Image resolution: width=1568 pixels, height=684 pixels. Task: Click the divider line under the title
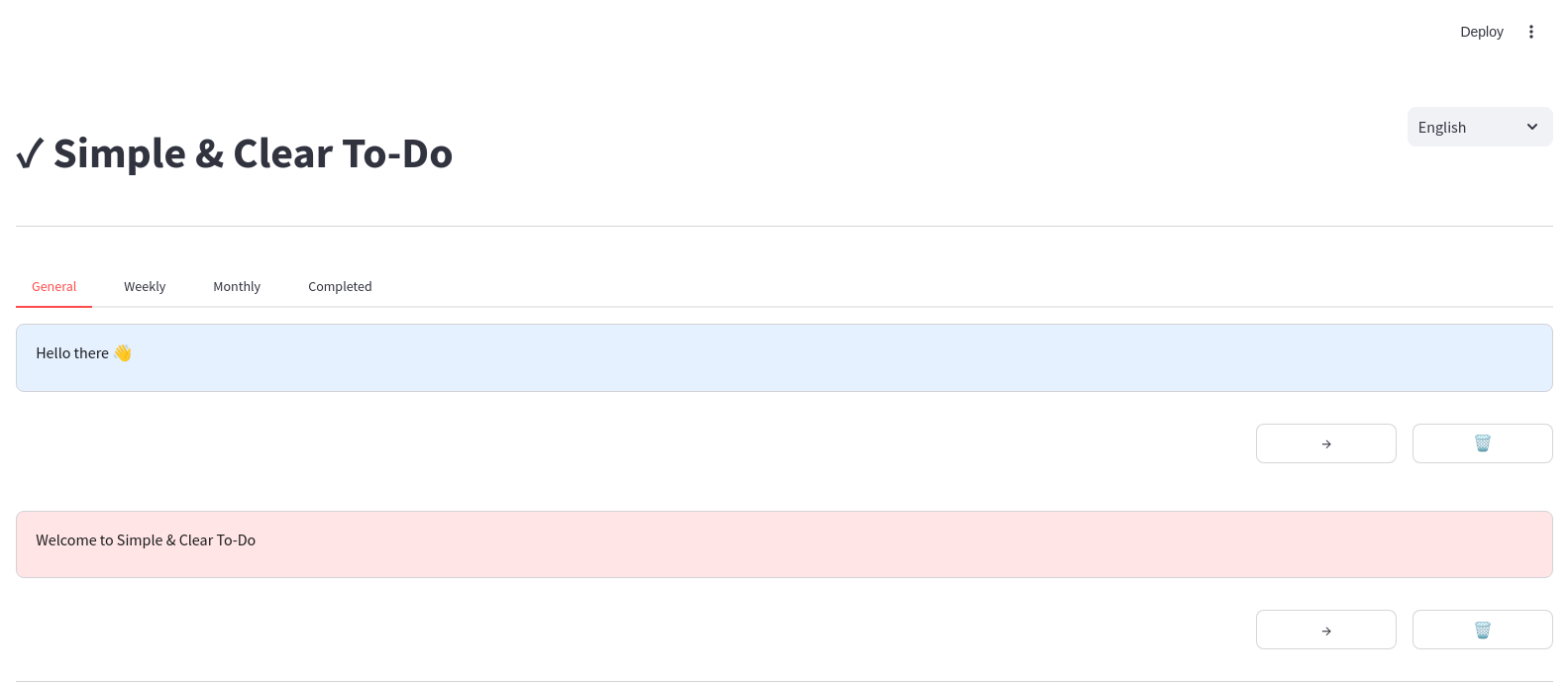[784, 226]
